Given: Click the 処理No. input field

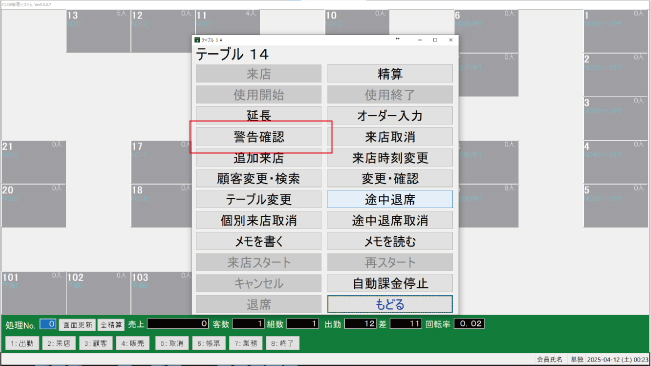Looking at the screenshot, I should point(48,324).
